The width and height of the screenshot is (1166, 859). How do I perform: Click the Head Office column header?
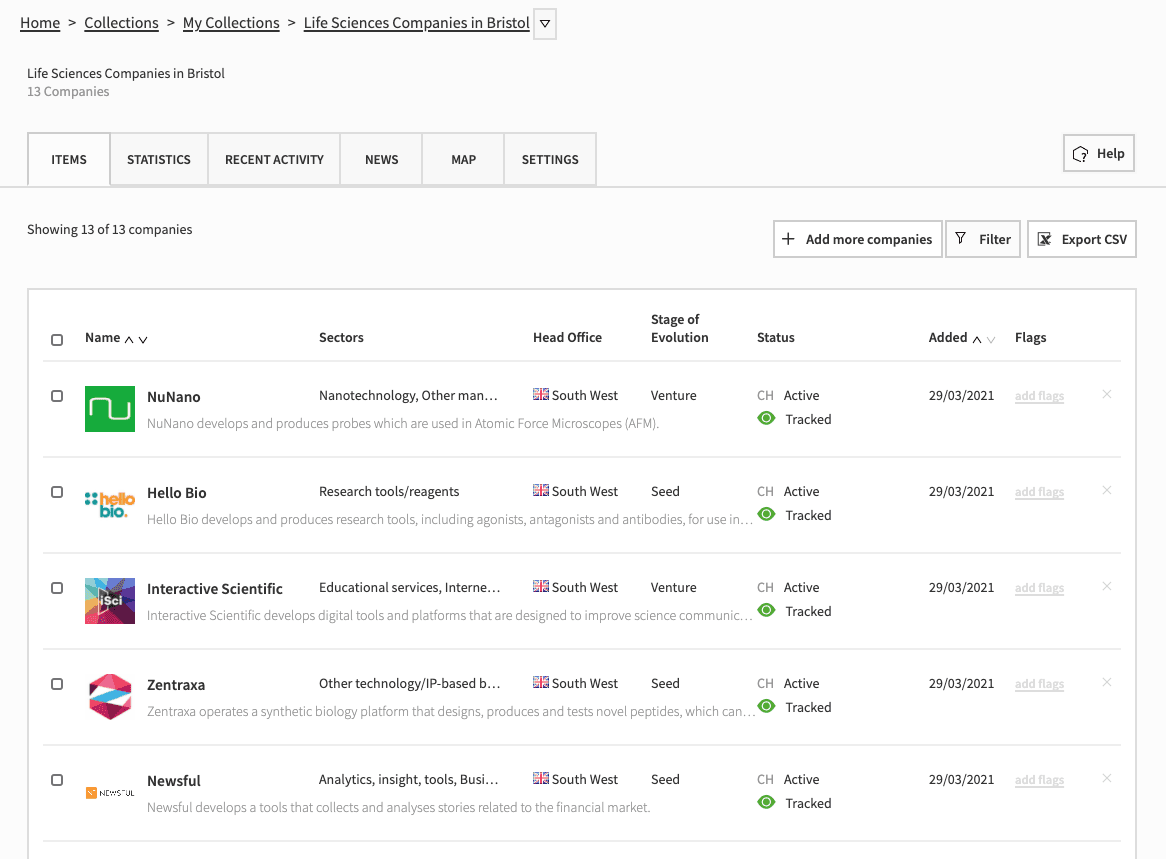tap(567, 337)
